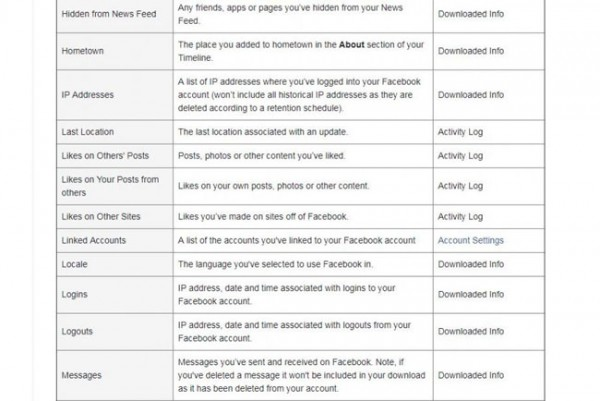
Task: Select the Logins row label
Action: (76, 294)
